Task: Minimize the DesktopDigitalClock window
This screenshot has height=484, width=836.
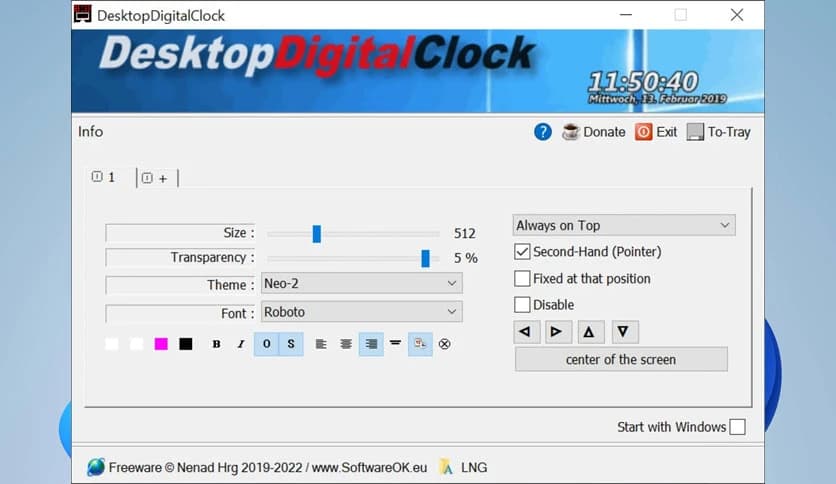Action: (x=626, y=14)
